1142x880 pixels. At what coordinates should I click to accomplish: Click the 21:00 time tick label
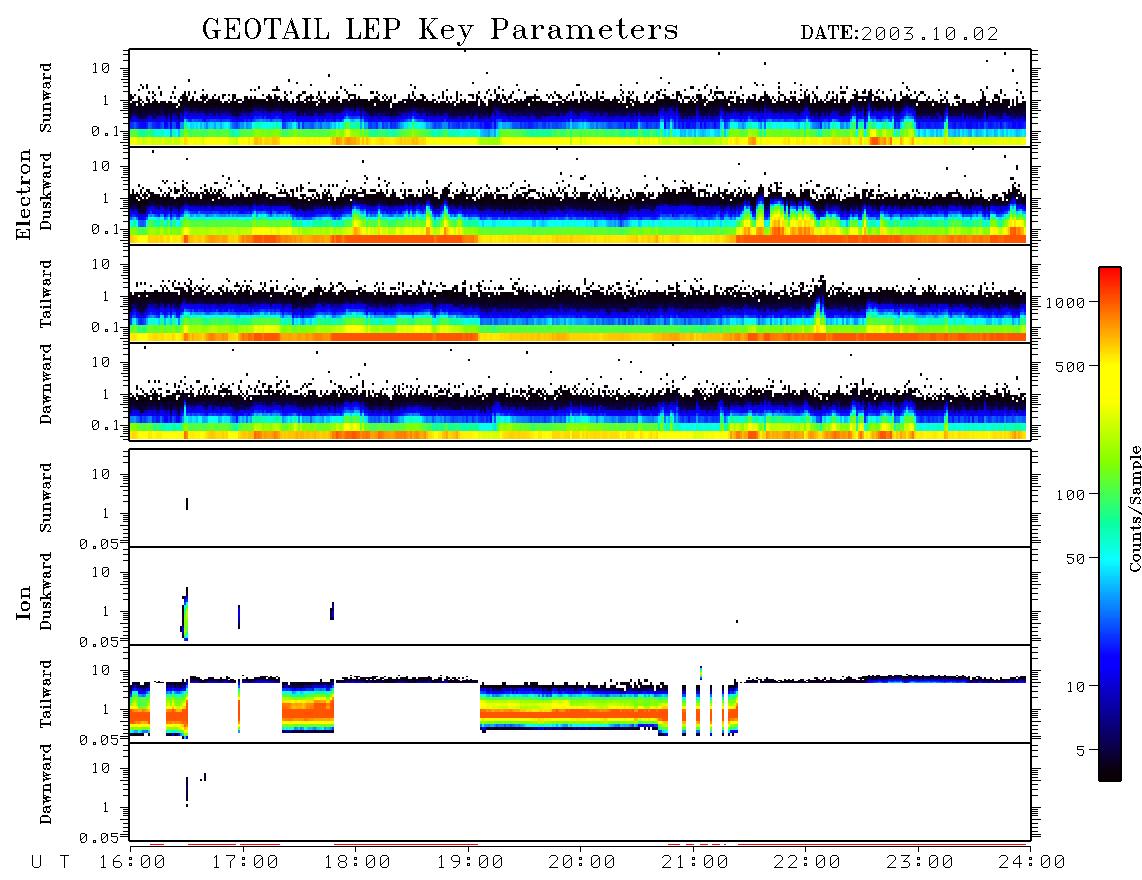(x=695, y=863)
